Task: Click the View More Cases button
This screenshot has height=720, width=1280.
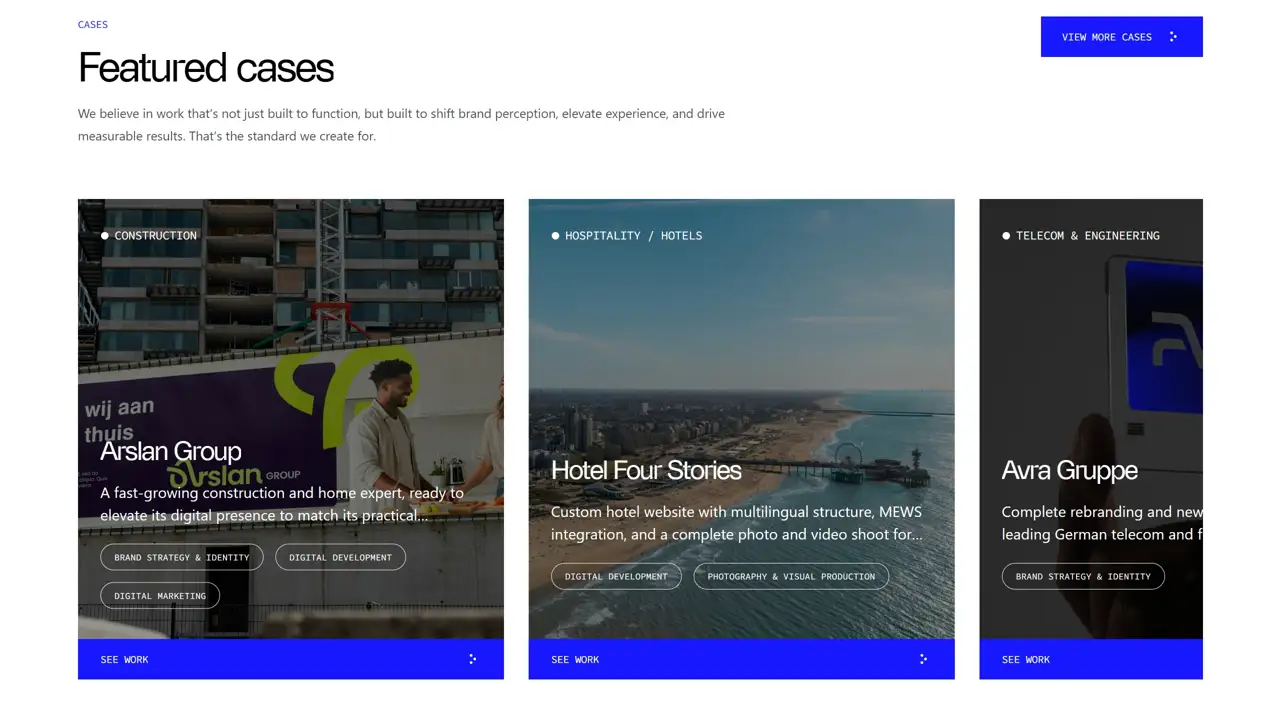Action: [x=1121, y=37]
